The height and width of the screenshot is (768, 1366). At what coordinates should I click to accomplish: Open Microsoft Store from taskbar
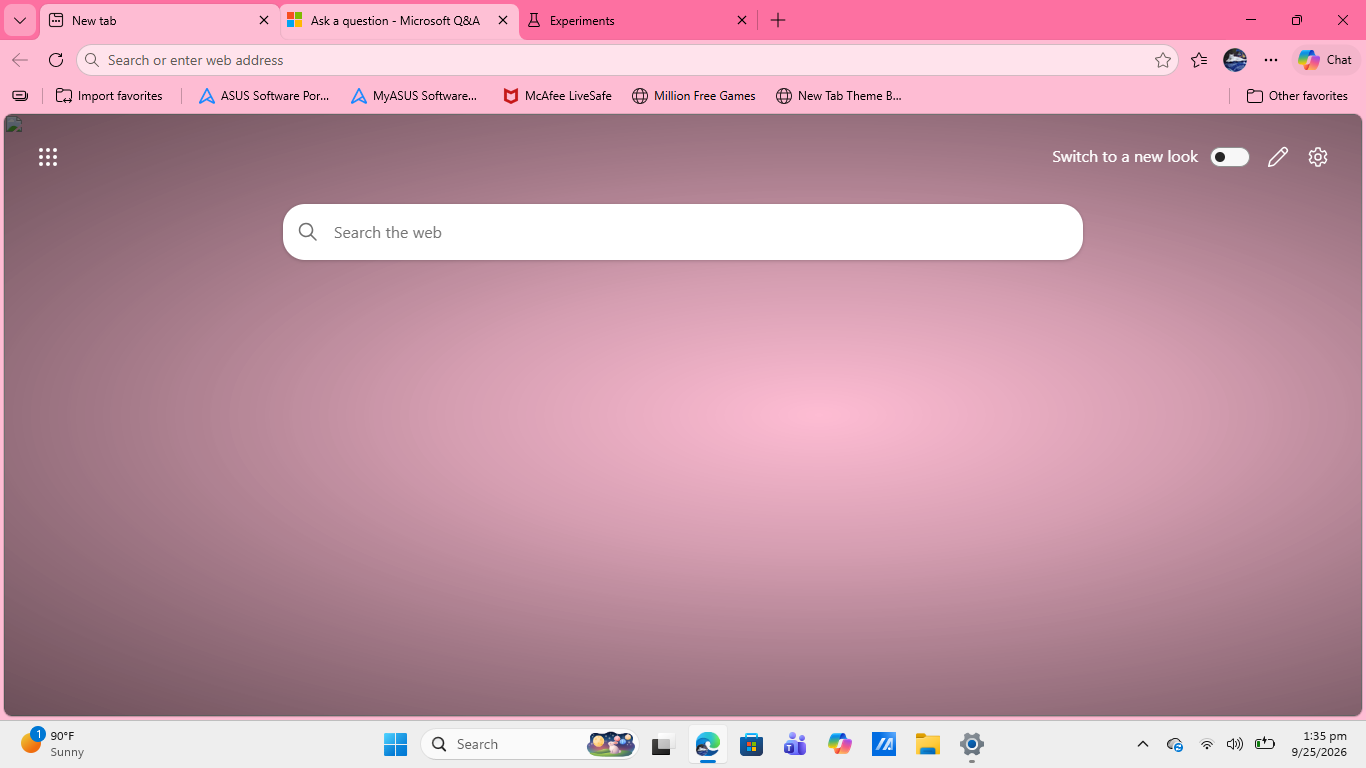coord(752,744)
